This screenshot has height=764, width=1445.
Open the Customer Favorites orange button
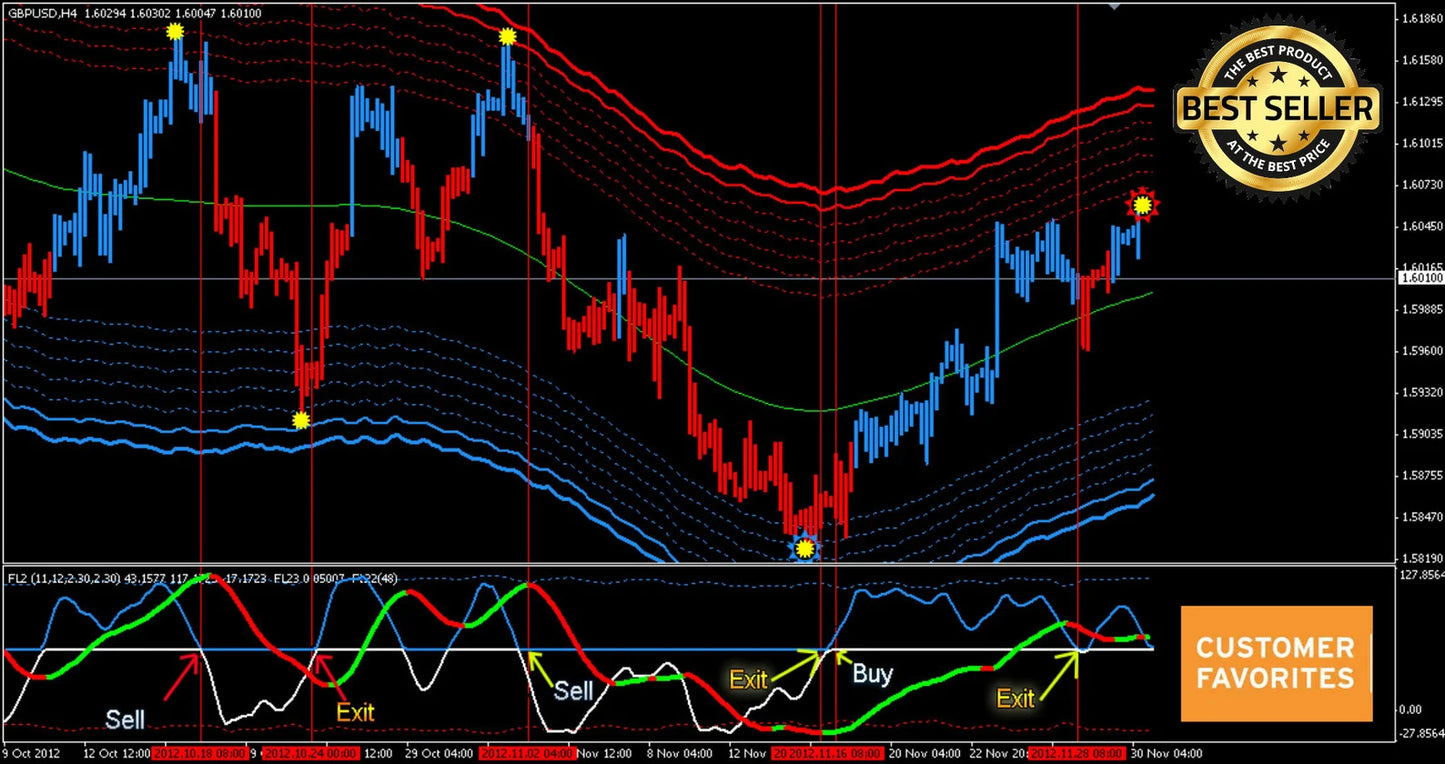pyautogui.click(x=1276, y=663)
